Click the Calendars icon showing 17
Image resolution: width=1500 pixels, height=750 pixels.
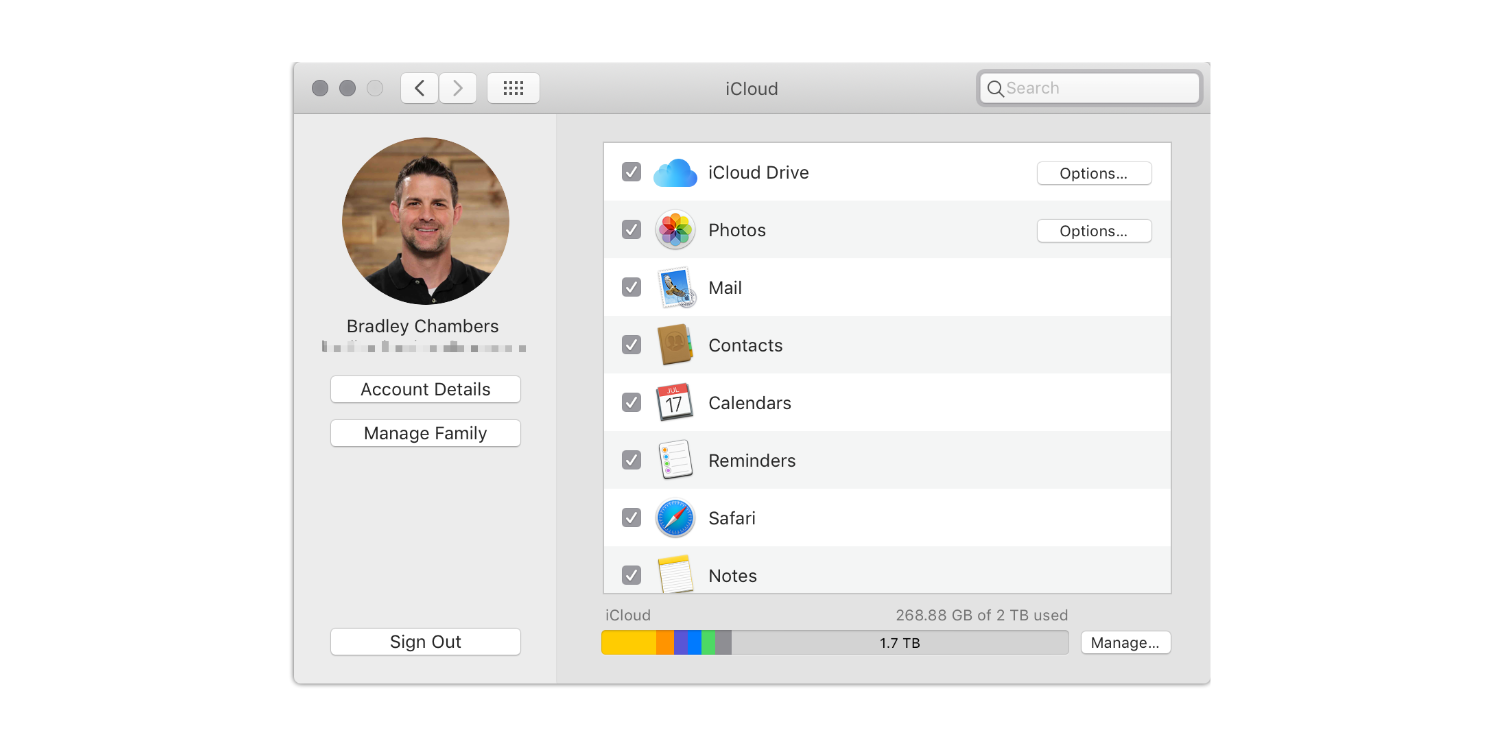coord(675,403)
